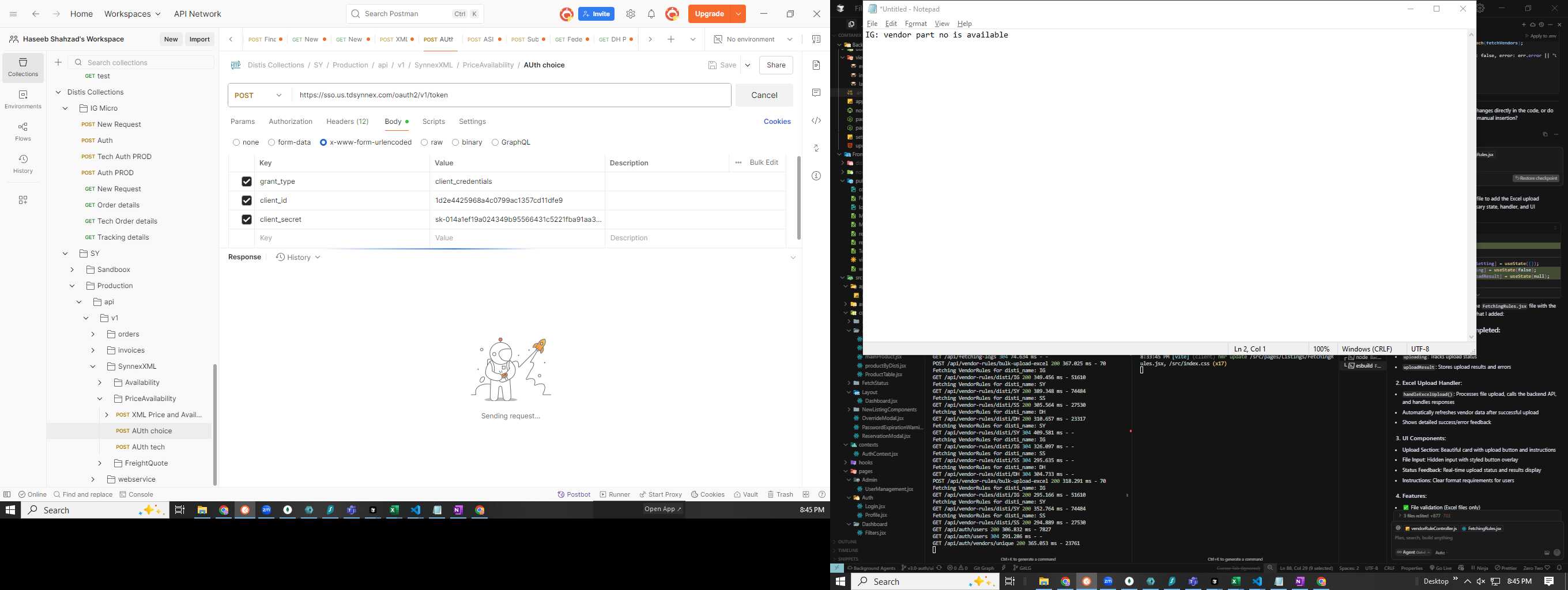Image resolution: width=1568 pixels, height=590 pixels.
Task: Click the Invite button
Action: (597, 14)
